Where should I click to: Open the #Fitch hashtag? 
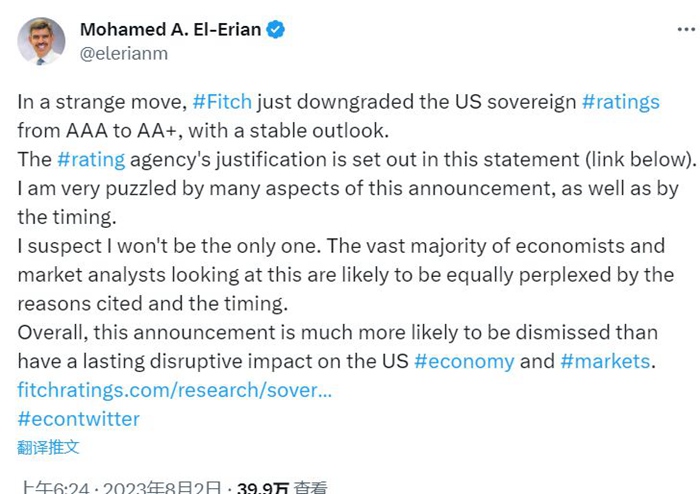[222, 102]
